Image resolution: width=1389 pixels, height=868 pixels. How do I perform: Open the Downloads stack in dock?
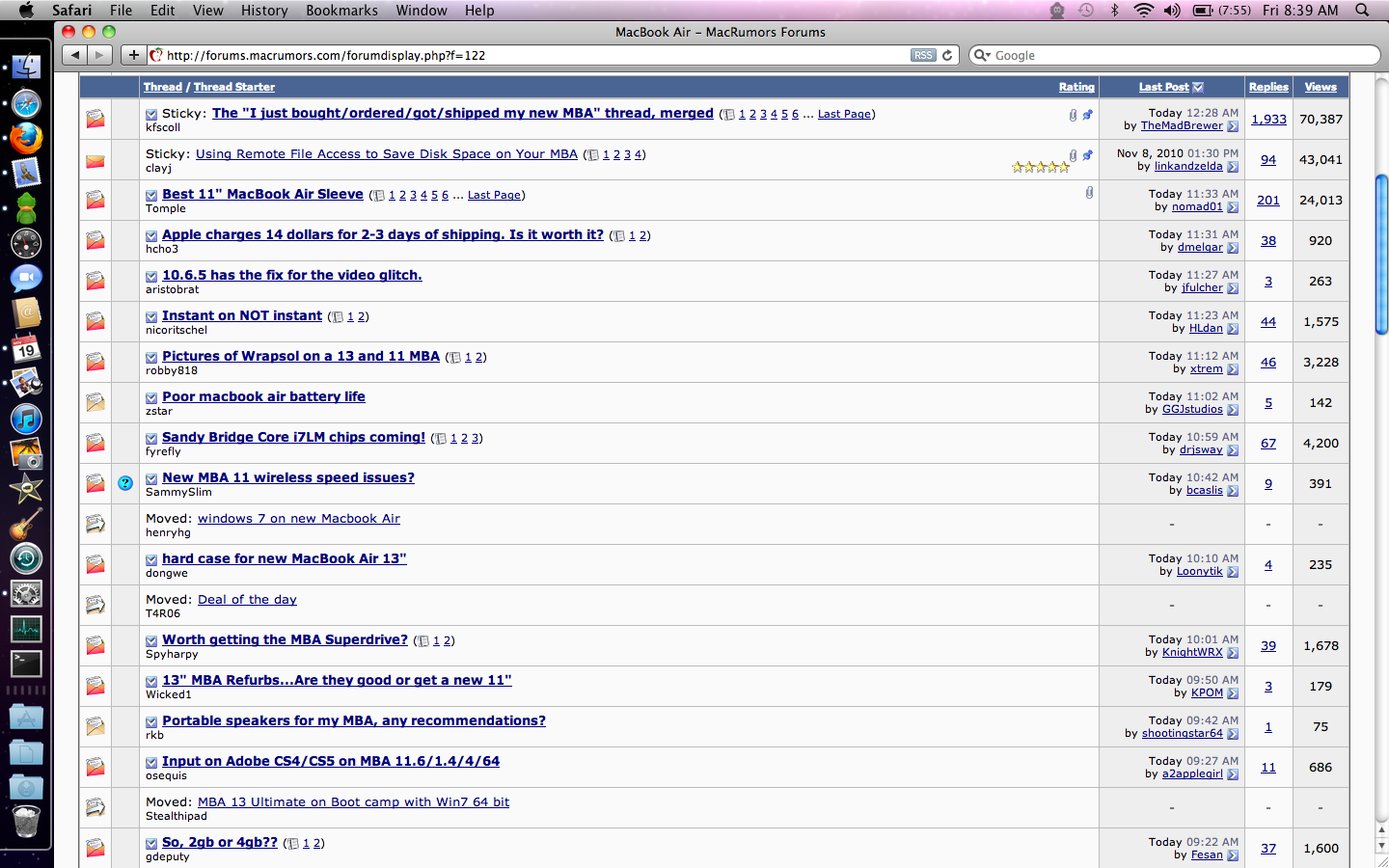26,786
